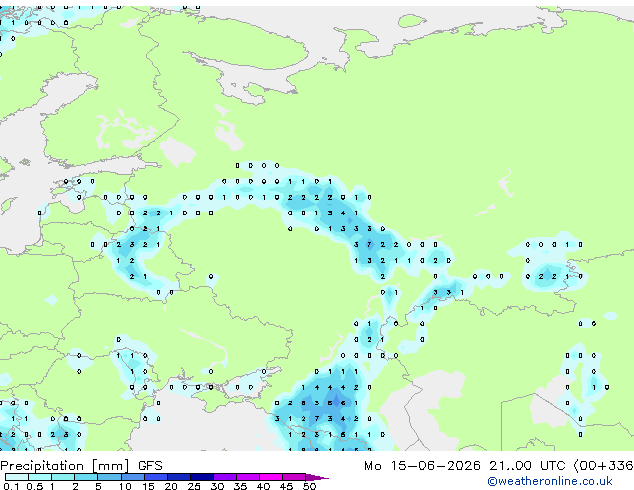Click the magenta legend swatch between 40 and 45

(x=271, y=477)
